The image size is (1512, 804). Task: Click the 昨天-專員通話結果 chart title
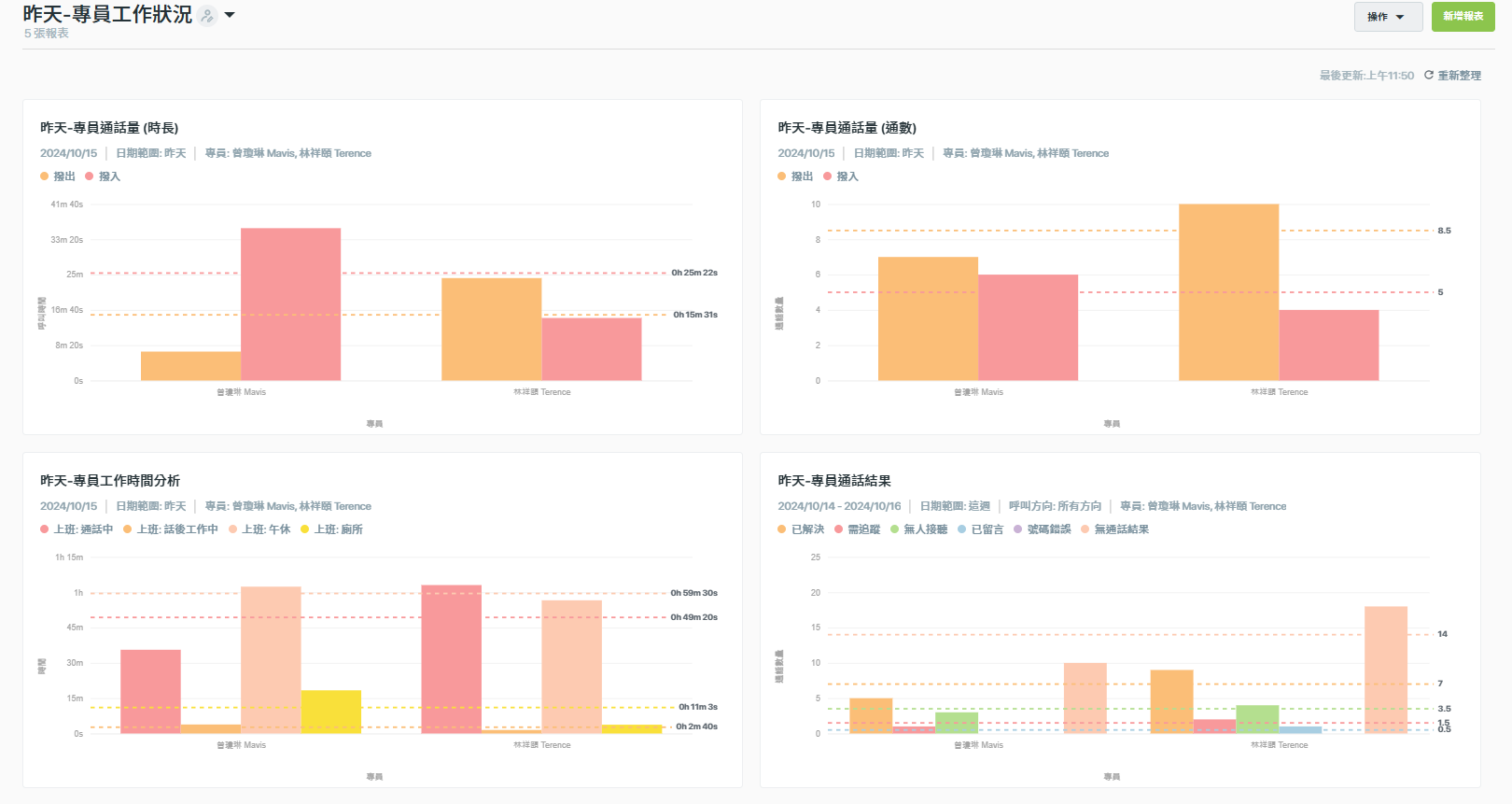834,481
